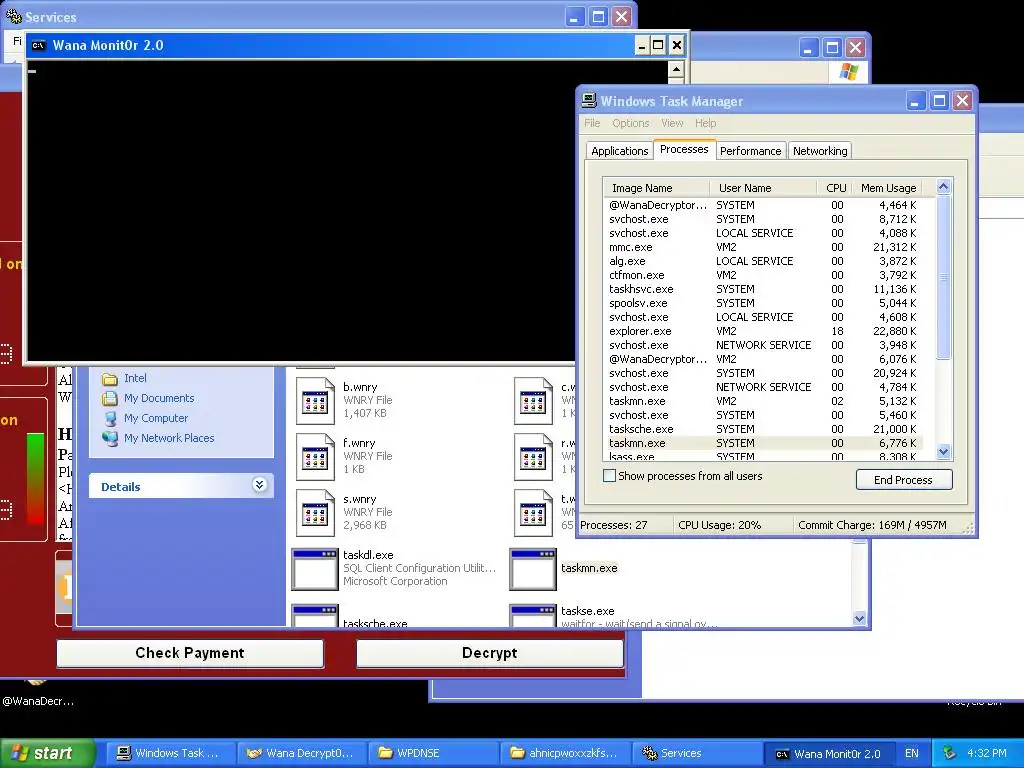
Task: Switch to Services taskbar button
Action: (695, 753)
